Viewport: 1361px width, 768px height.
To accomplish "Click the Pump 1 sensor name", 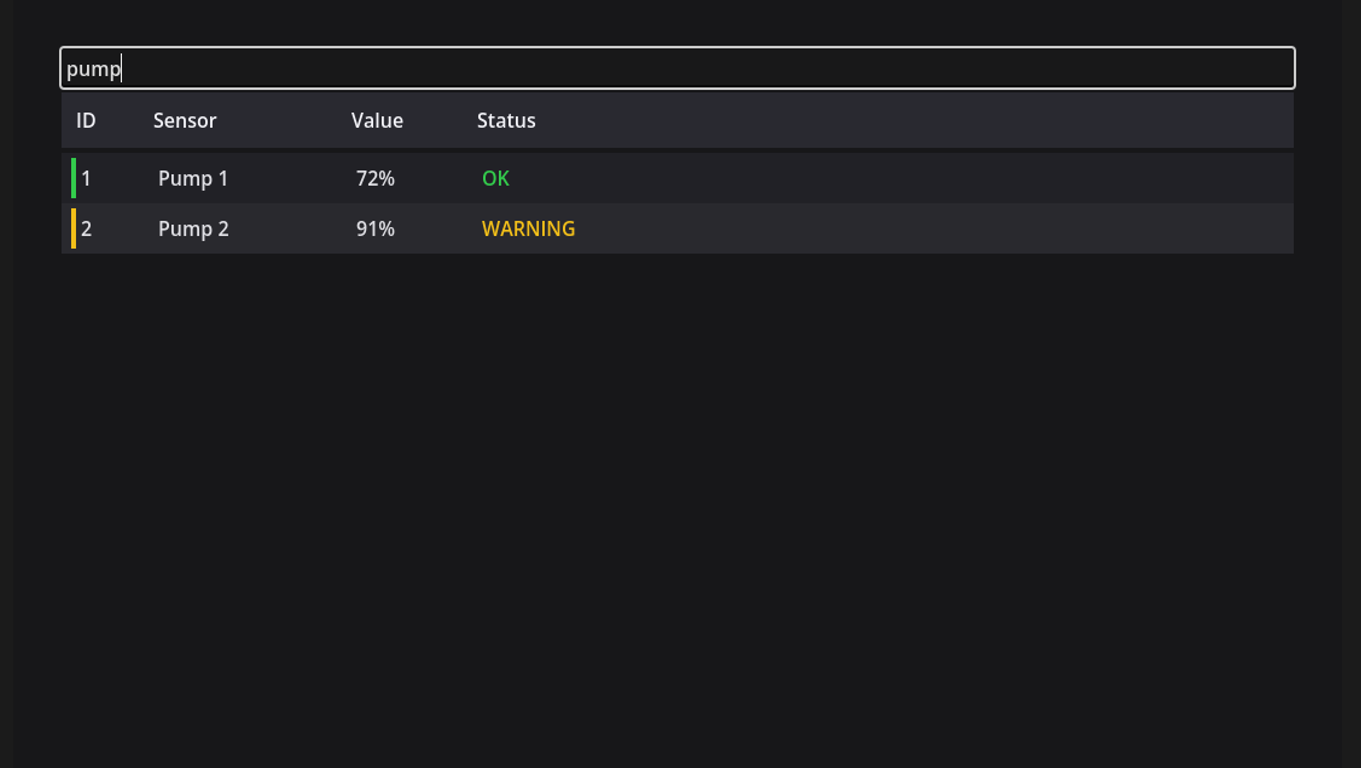I will (x=193, y=178).
